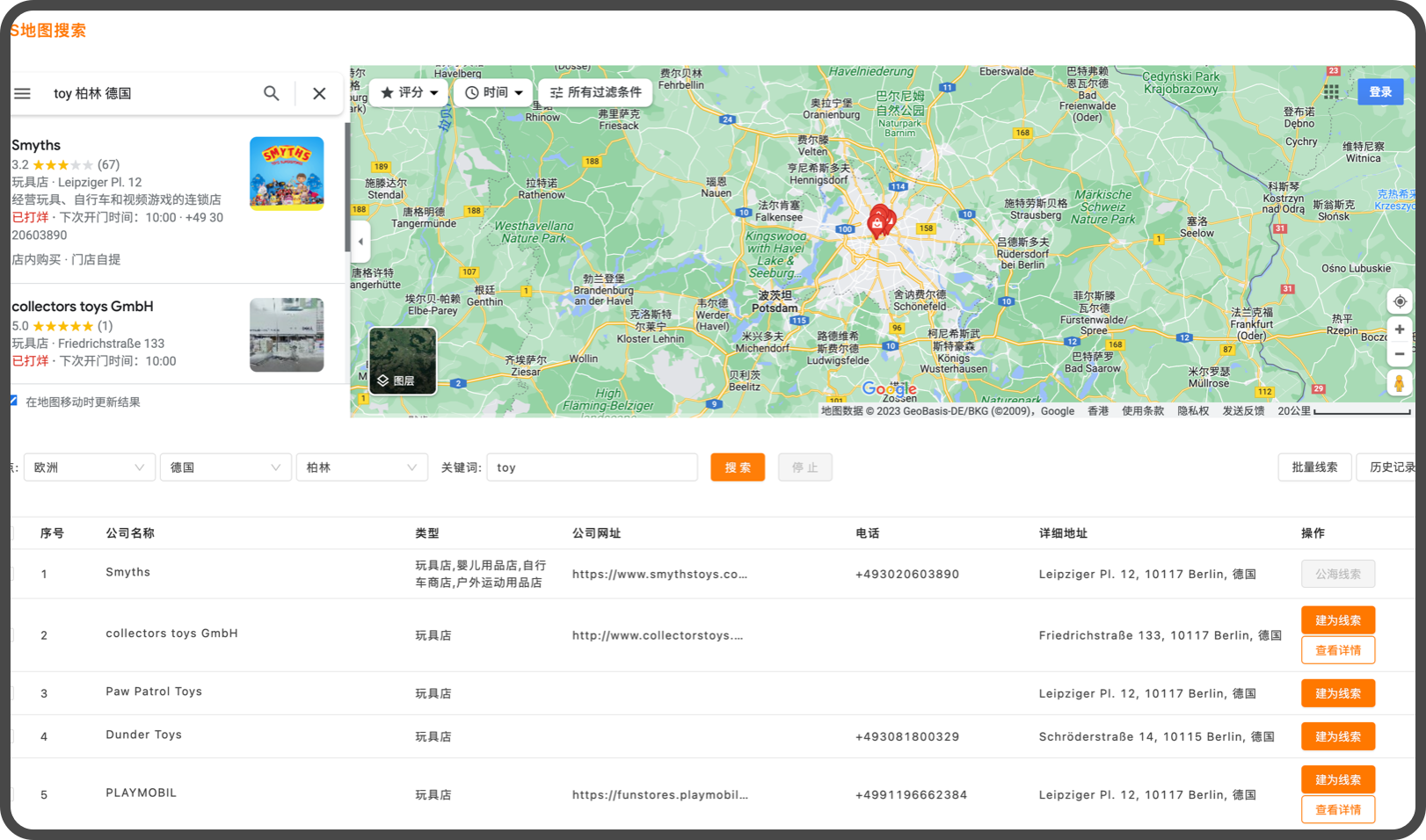Viewport: 1426px width, 840px height.
Task: Open the 图层 layers tile on map
Action: pyautogui.click(x=403, y=360)
